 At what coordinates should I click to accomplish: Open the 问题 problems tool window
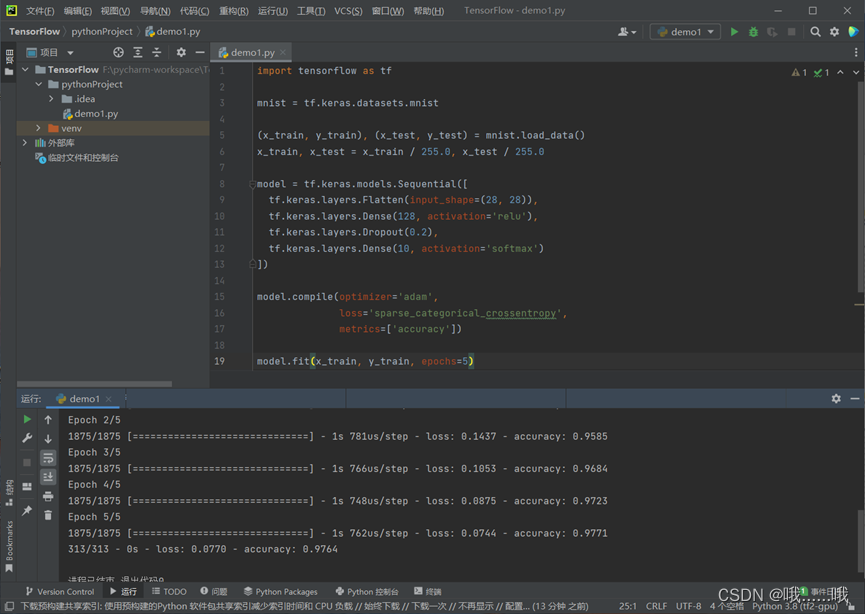(x=213, y=591)
